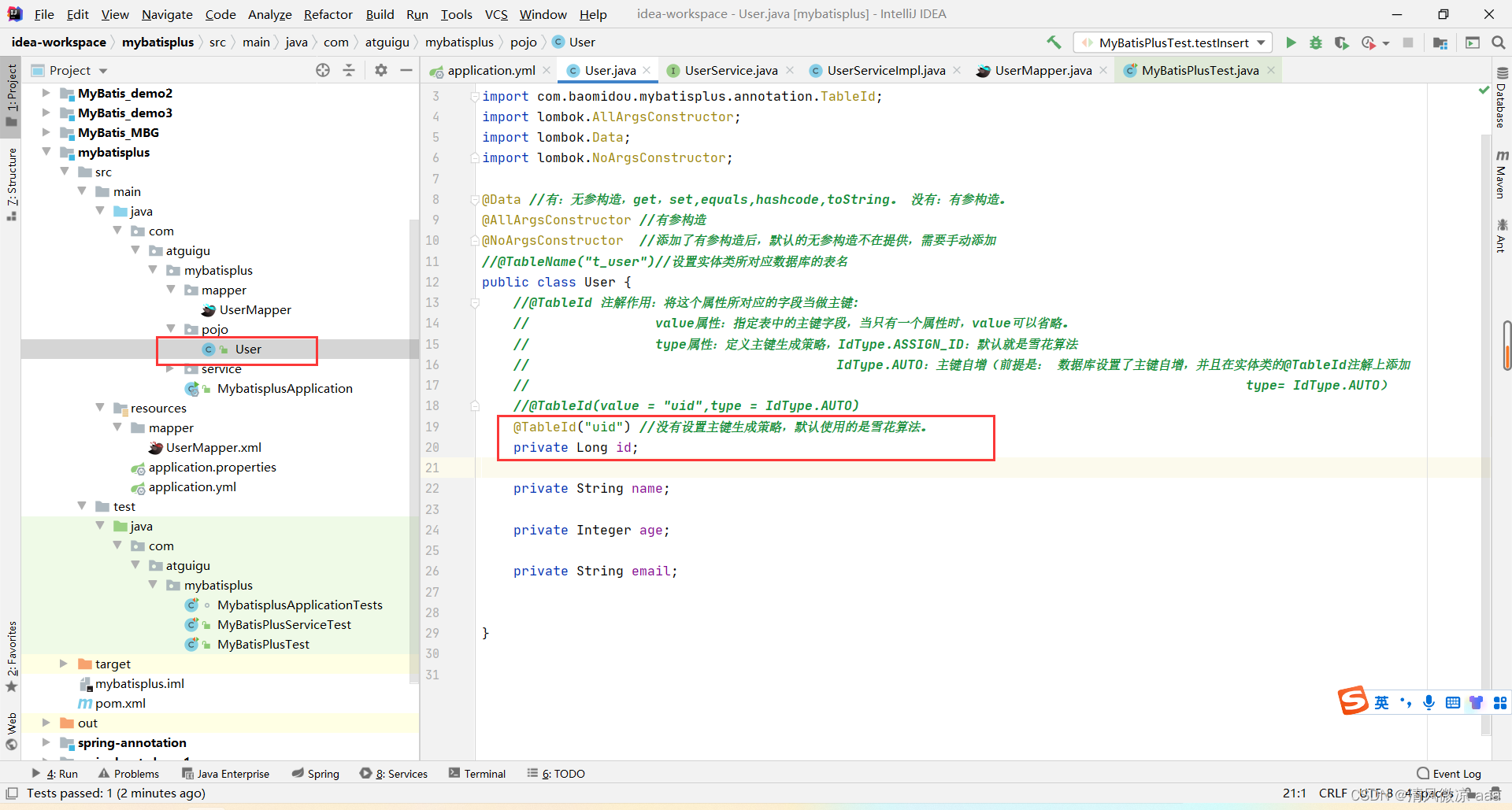
Task: Click the 21:1 caret position indicator
Action: pyautogui.click(x=1295, y=793)
